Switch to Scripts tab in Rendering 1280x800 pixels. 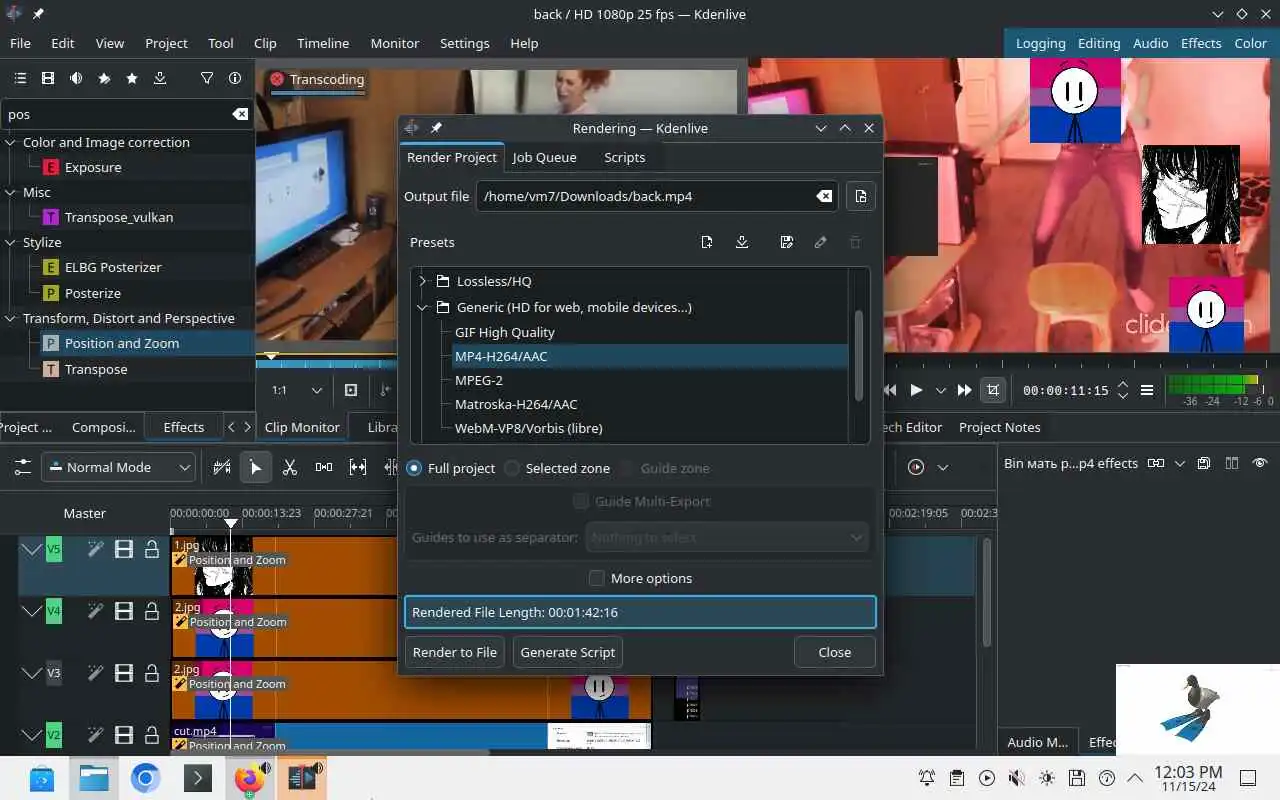click(x=624, y=157)
